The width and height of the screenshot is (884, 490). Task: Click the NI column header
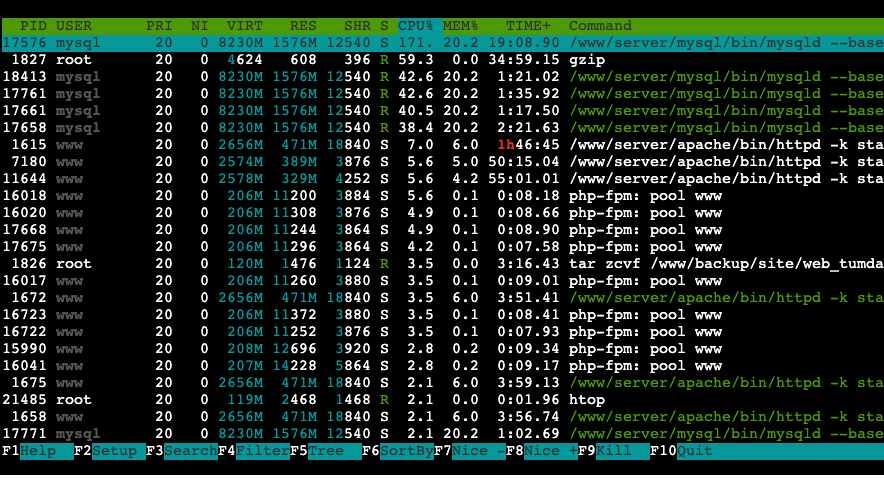point(200,26)
